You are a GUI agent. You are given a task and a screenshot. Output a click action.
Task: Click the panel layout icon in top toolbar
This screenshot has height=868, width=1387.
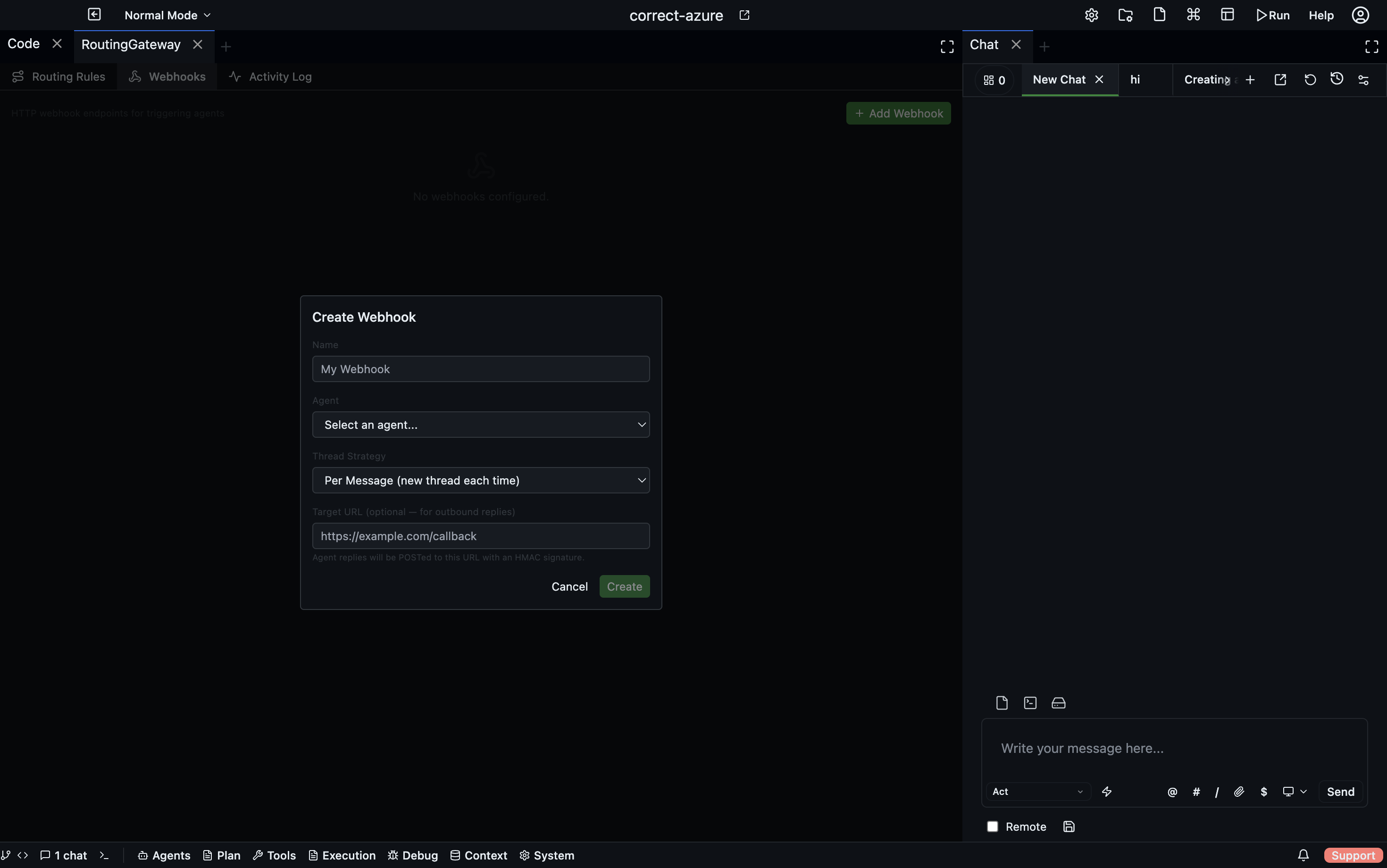1228,14
